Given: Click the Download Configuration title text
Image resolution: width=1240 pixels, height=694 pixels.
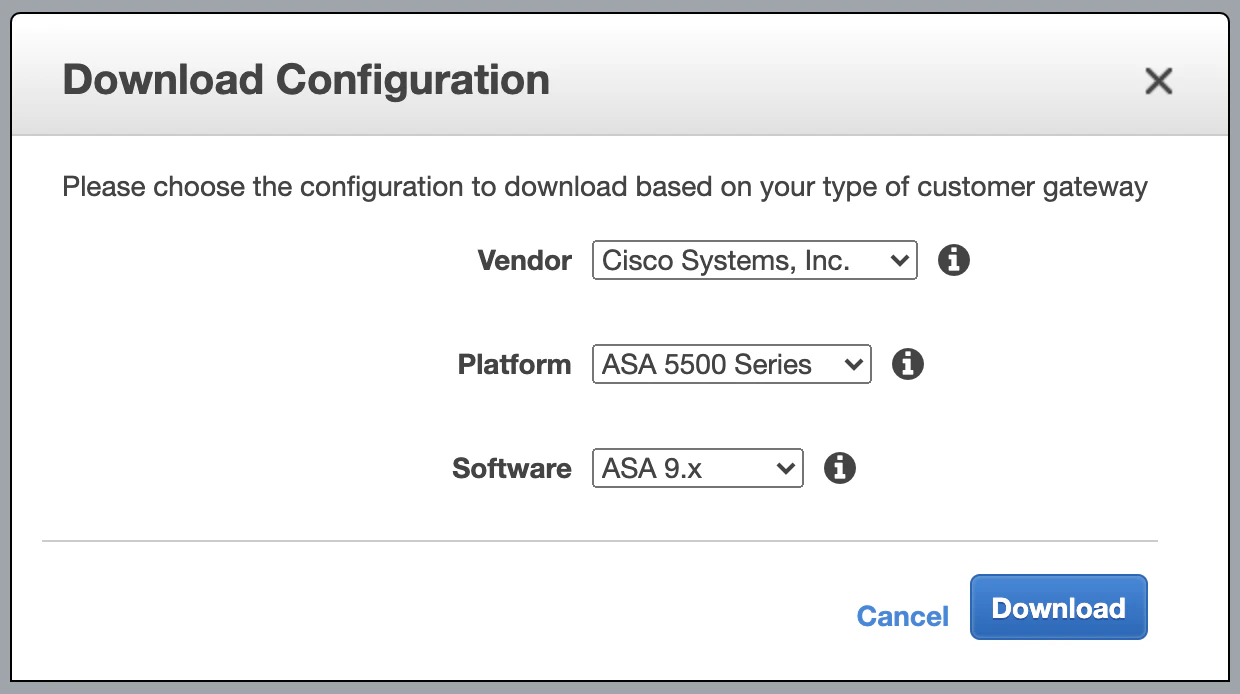Looking at the screenshot, I should tap(306, 80).
